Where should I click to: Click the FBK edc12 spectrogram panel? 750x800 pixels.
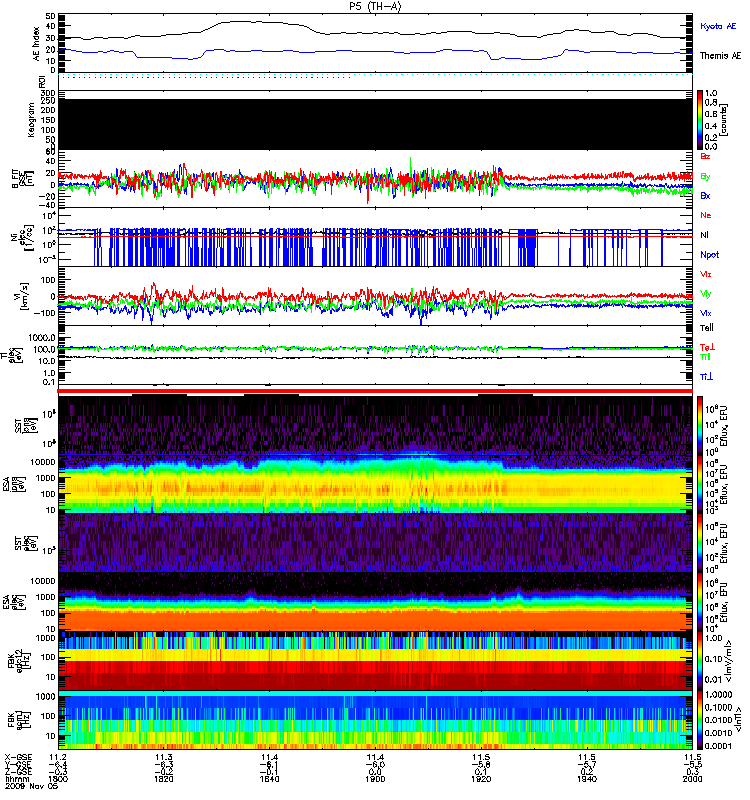[375, 660]
